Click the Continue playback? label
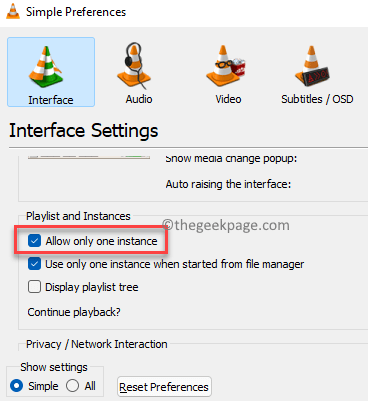This screenshot has width=368, height=401. pyautogui.click(x=74, y=312)
